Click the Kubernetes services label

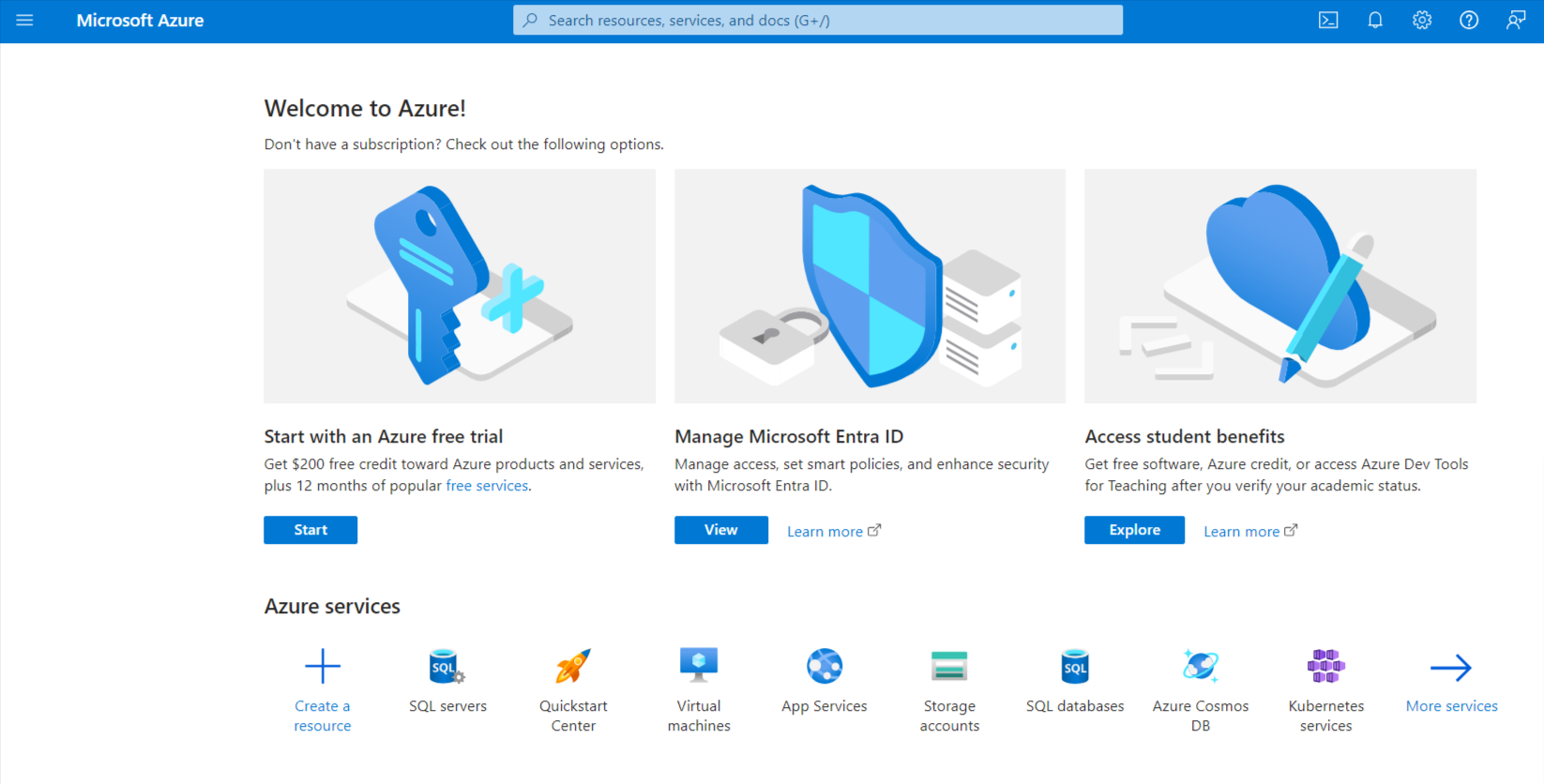pos(1326,716)
